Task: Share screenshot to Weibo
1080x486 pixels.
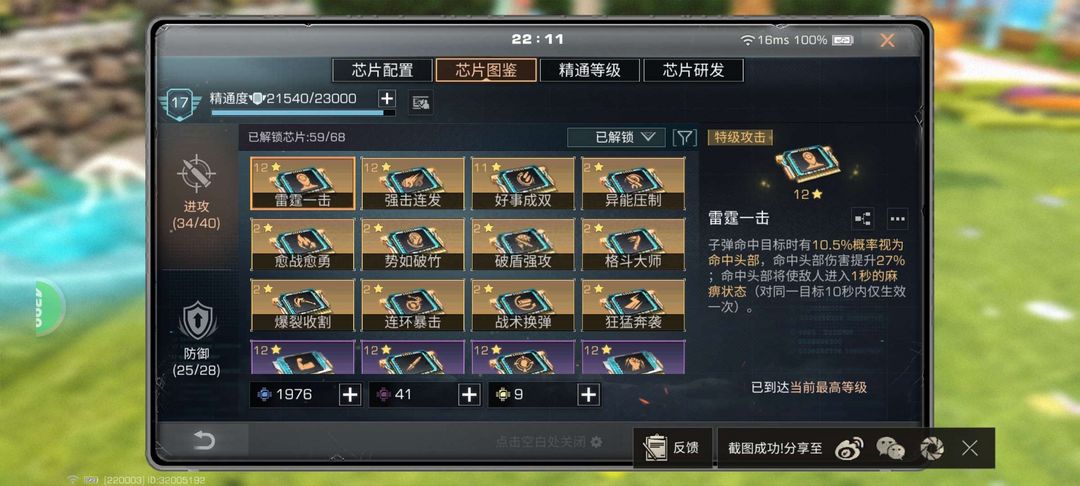Action: tap(849, 449)
